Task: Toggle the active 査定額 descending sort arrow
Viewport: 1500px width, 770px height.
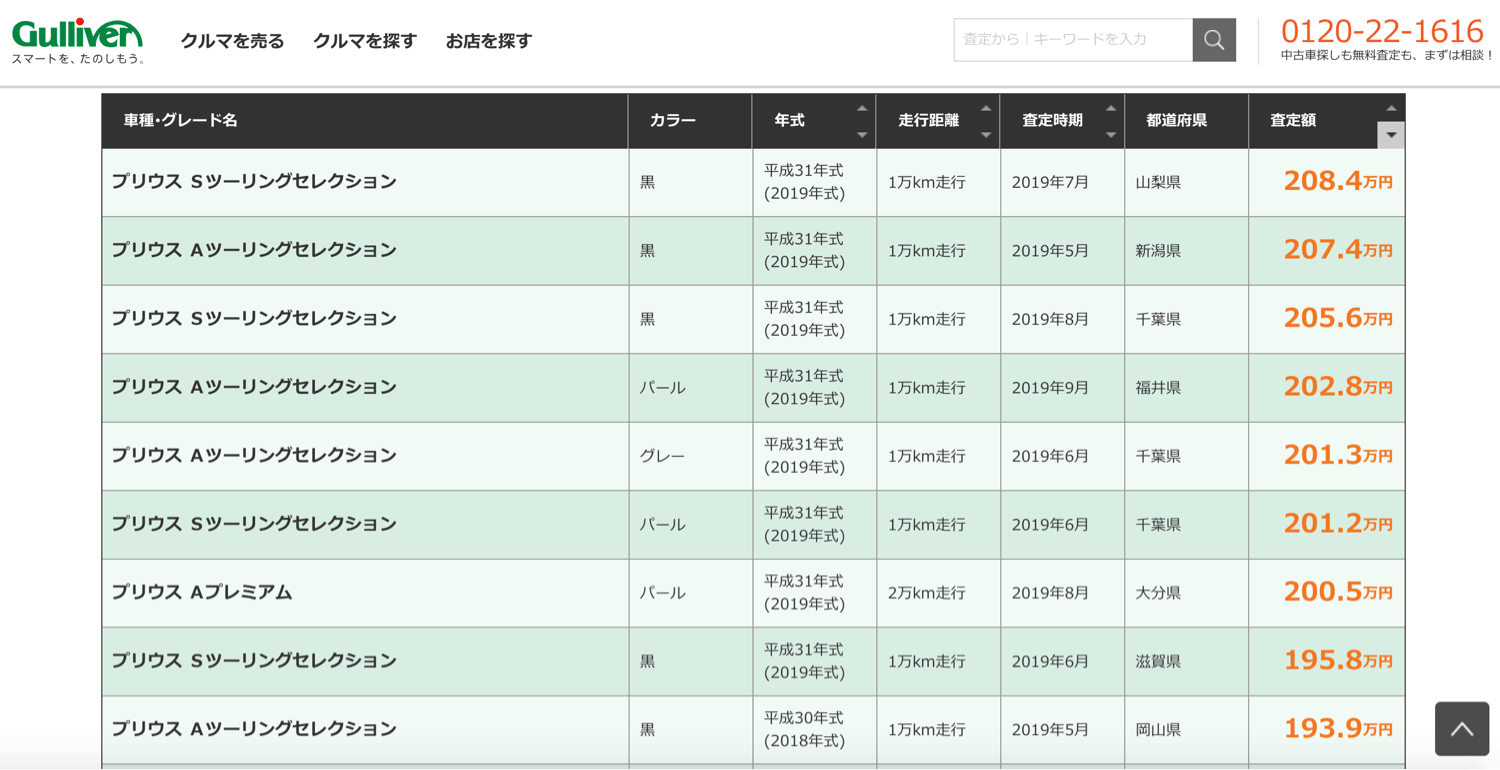Action: tap(1392, 132)
